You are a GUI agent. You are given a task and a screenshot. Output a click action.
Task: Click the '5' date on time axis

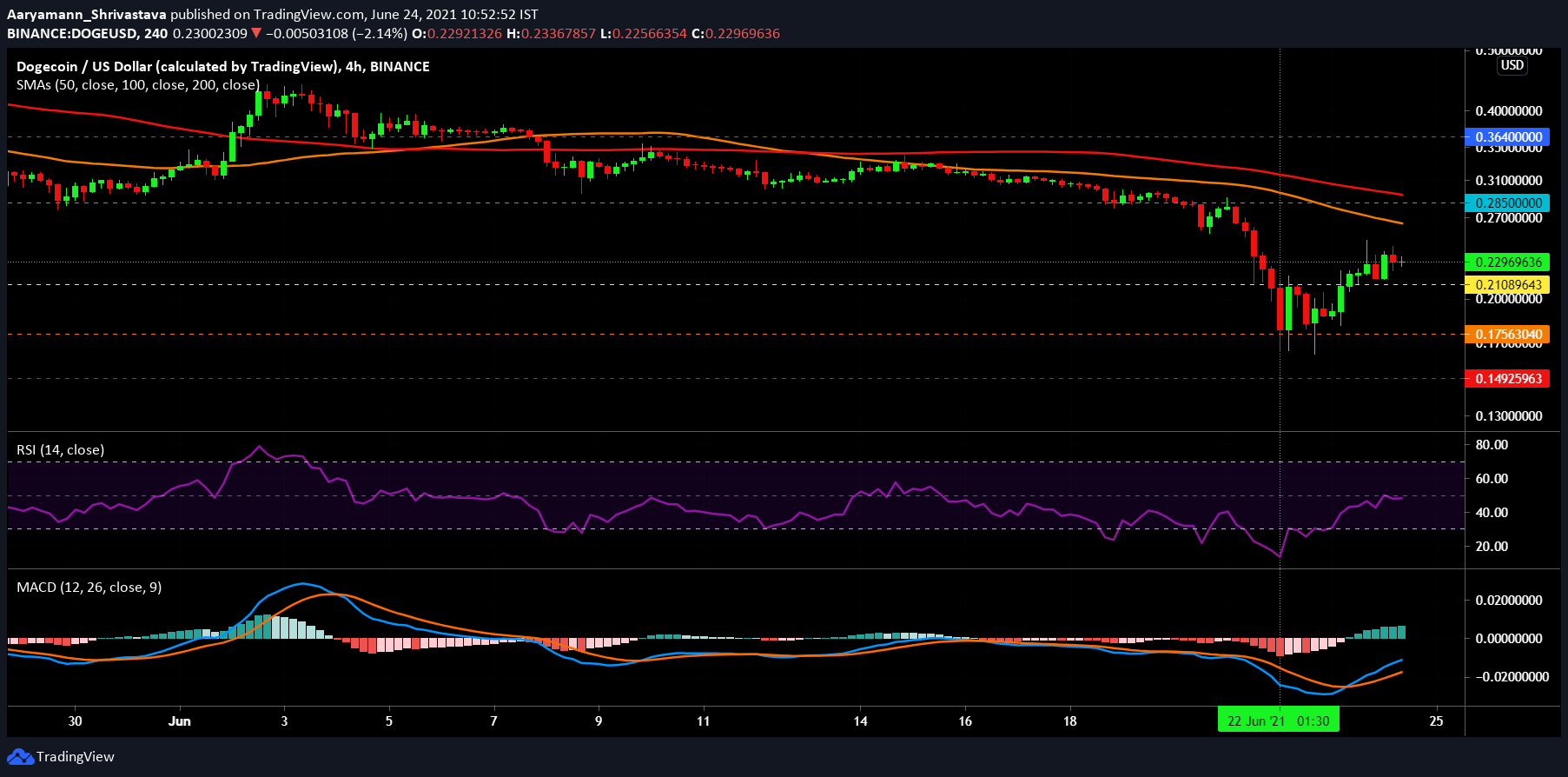pos(389,721)
